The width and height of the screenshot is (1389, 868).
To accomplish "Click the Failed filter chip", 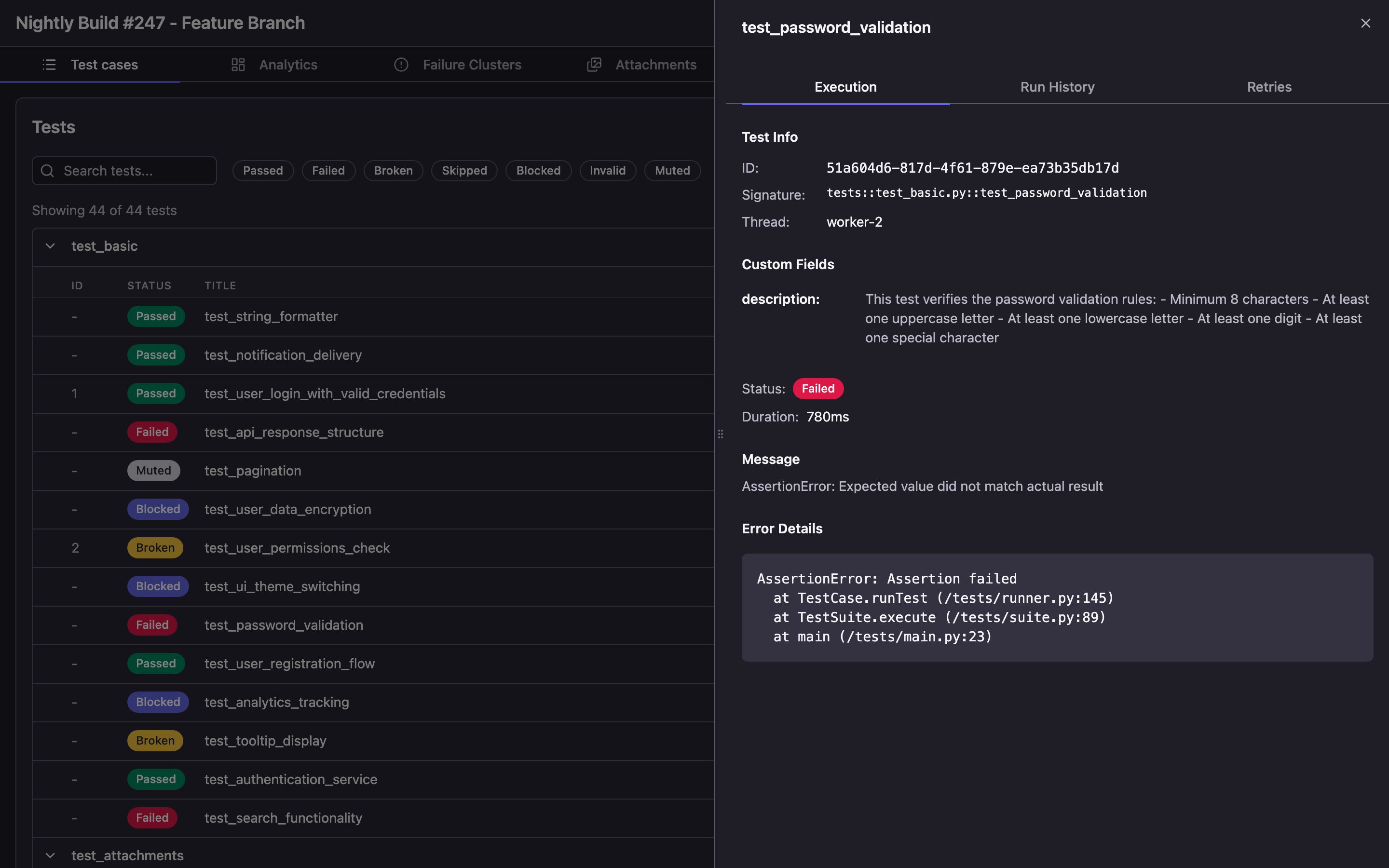I will 328,170.
